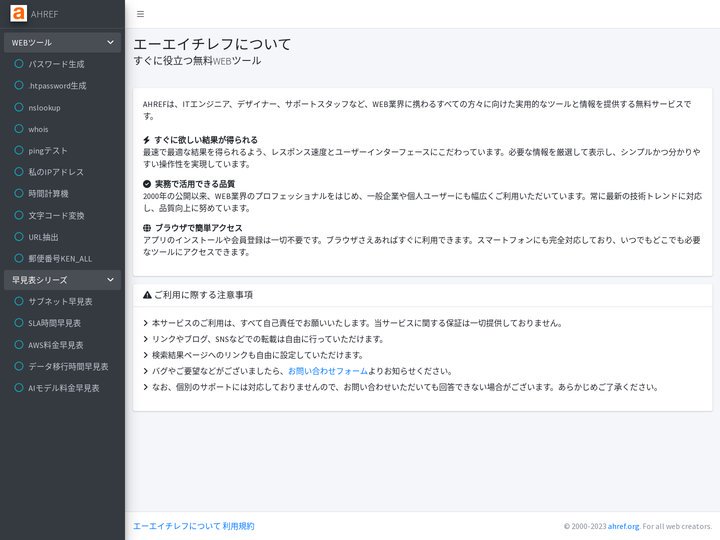720x540 pixels.
Task: Open AIモデル料金早見表
Action: pos(62,388)
